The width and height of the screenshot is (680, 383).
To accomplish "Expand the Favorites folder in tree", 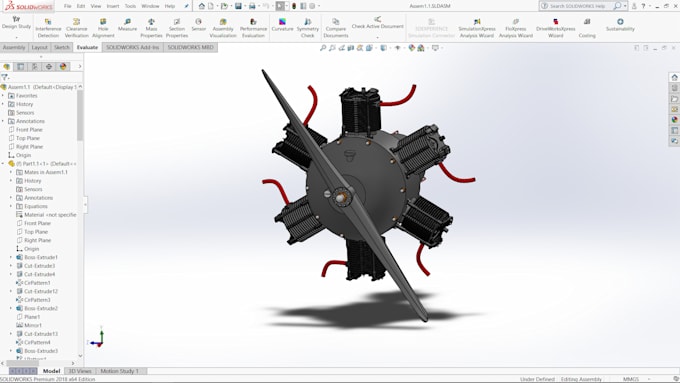I will (x=3, y=95).
